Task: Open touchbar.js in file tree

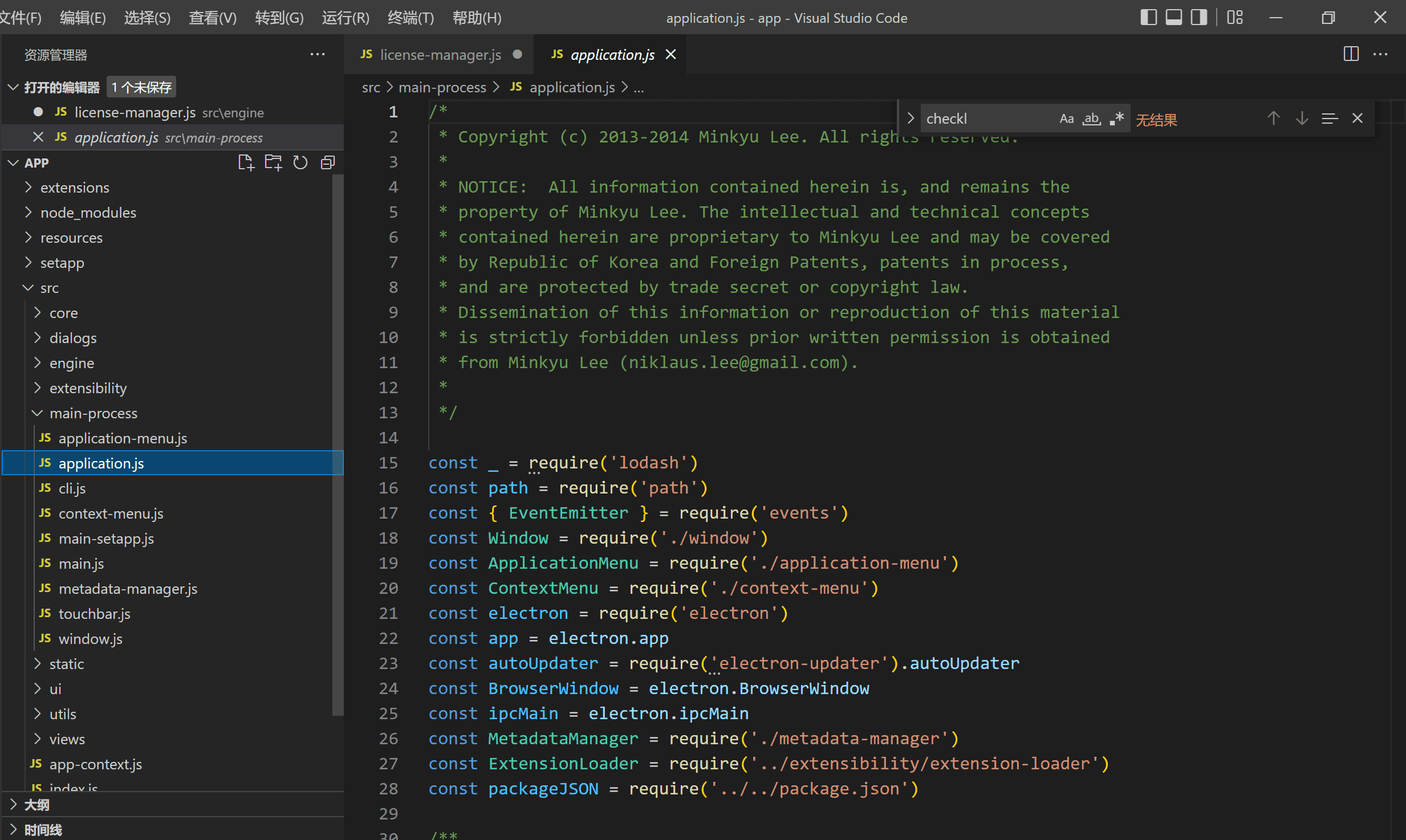Action: [94, 614]
